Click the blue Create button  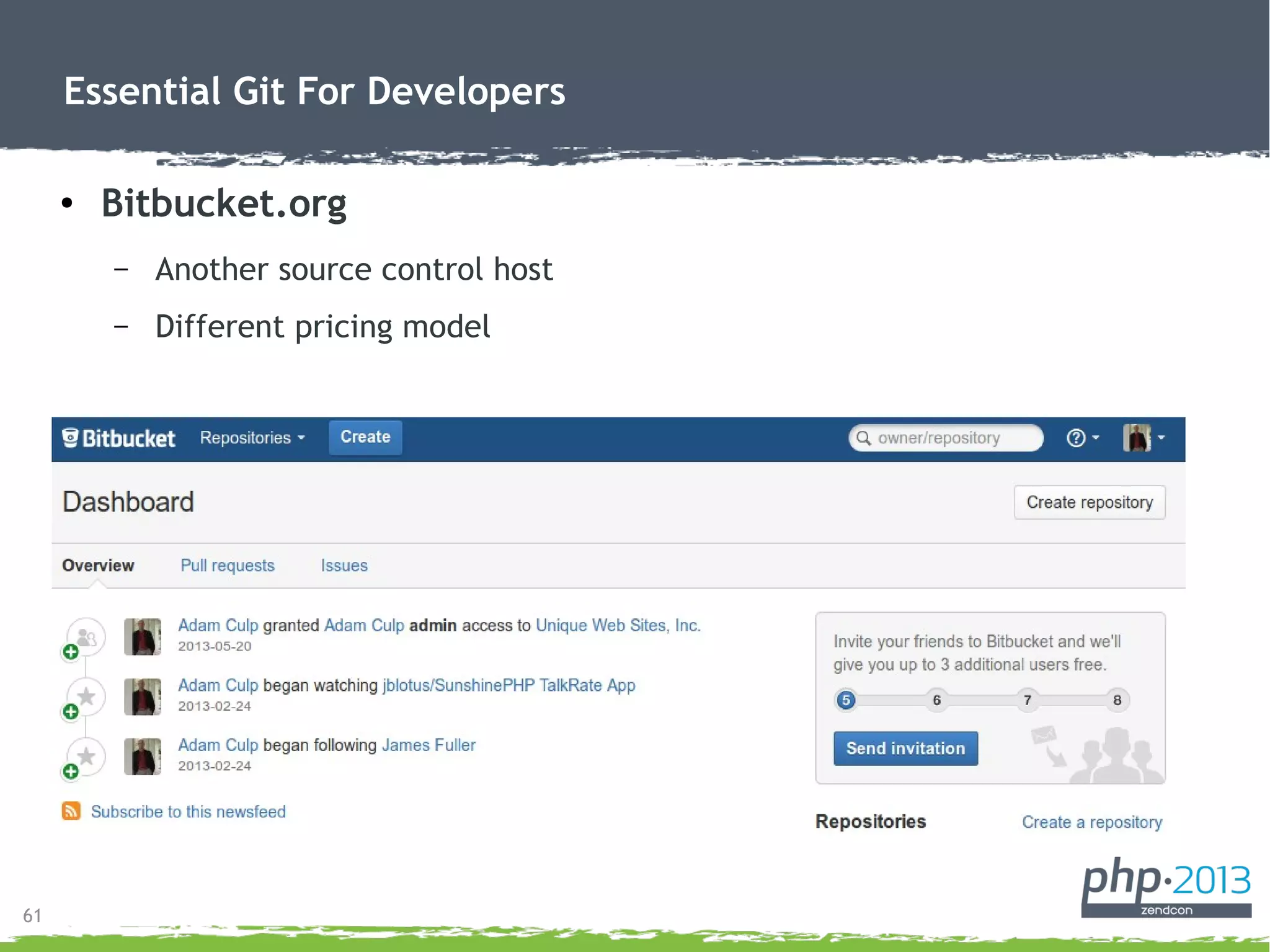pos(365,437)
